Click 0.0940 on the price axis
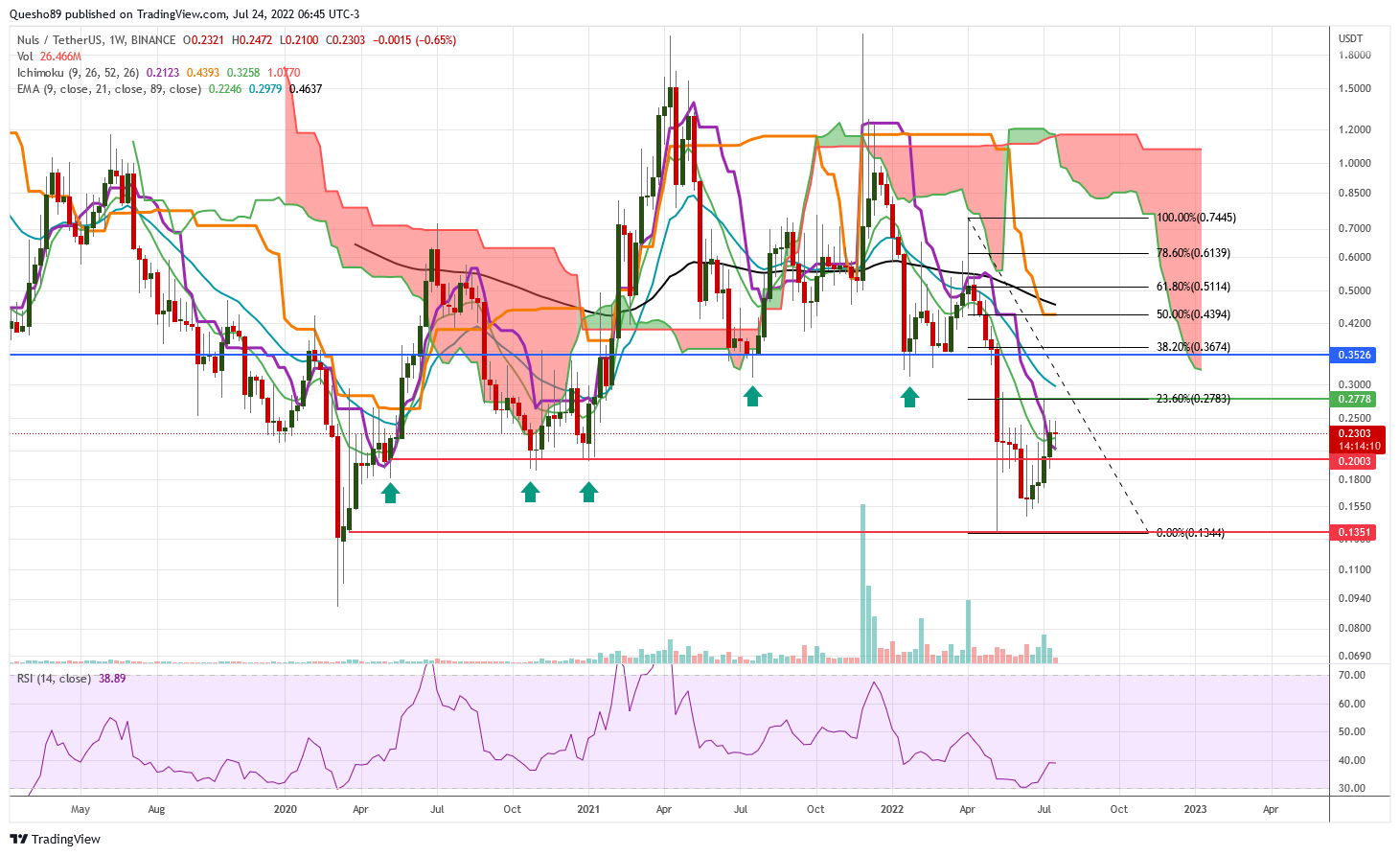The image size is (1400, 856). click(x=1355, y=598)
